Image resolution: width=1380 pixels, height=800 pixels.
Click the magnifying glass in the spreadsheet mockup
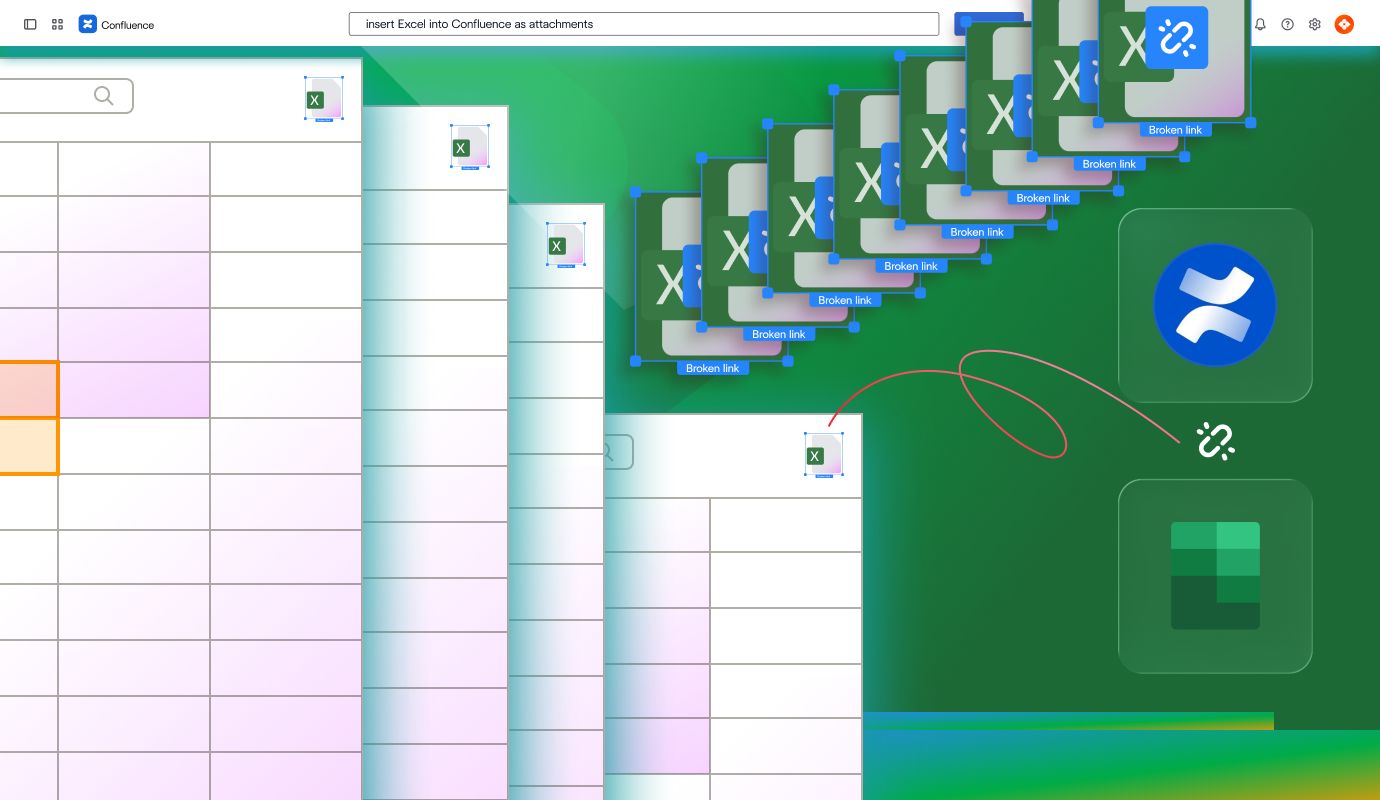[104, 95]
